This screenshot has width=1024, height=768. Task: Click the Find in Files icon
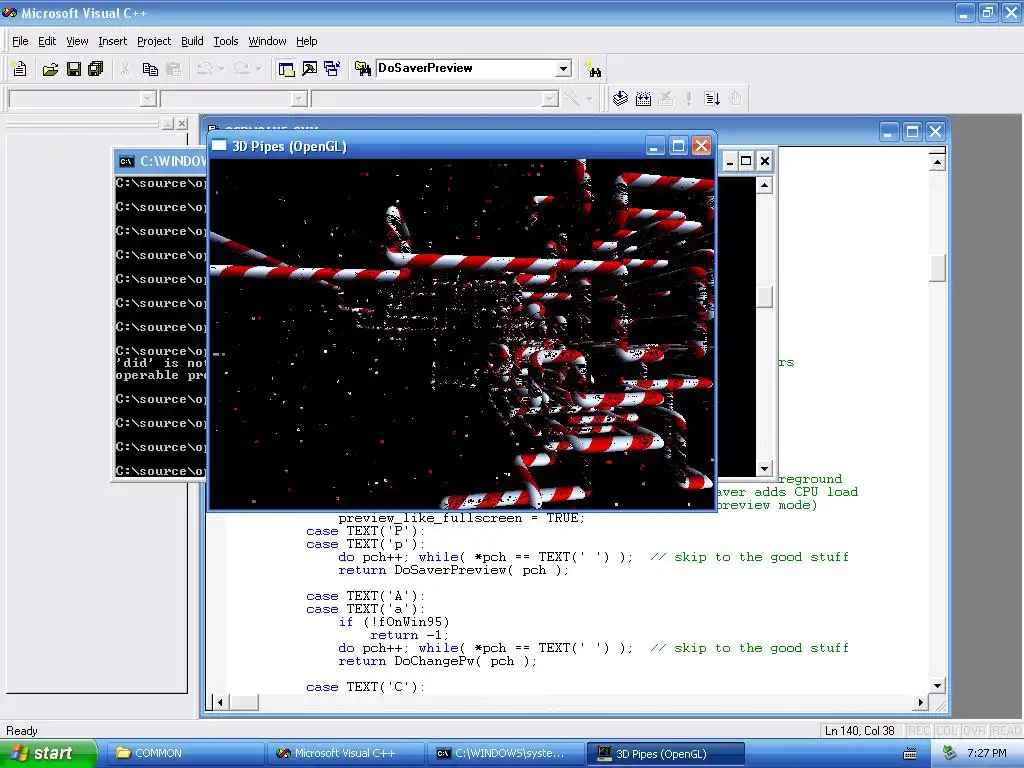click(x=362, y=69)
